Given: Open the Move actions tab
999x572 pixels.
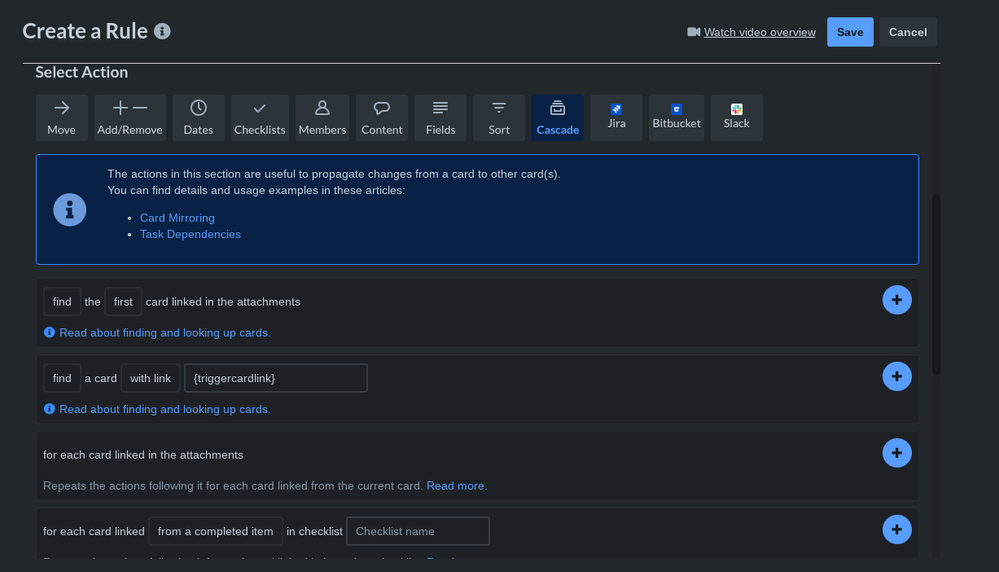Looking at the screenshot, I should point(61,118).
